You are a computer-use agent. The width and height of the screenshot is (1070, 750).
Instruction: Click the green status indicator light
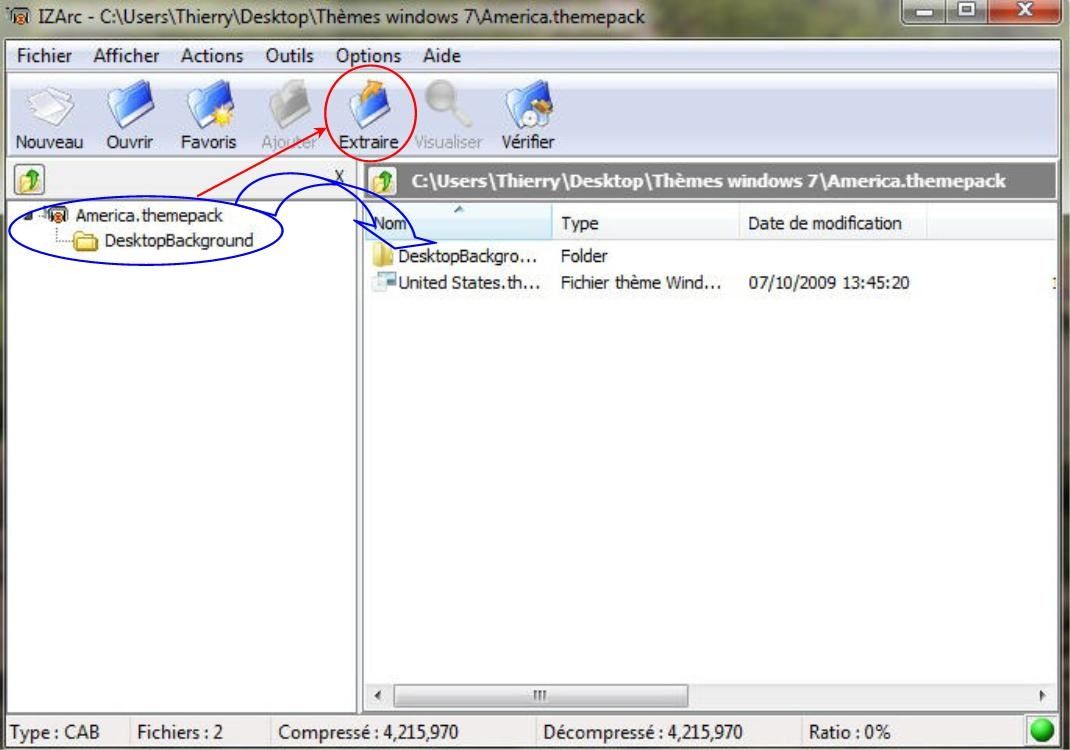(1041, 730)
